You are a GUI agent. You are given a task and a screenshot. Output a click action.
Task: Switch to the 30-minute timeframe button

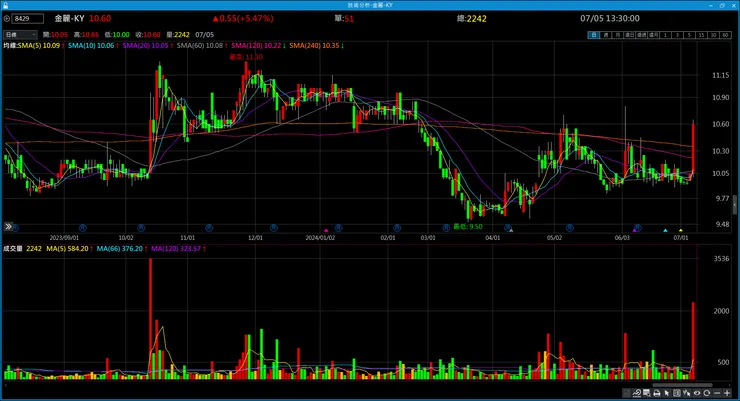pyautogui.click(x=713, y=35)
